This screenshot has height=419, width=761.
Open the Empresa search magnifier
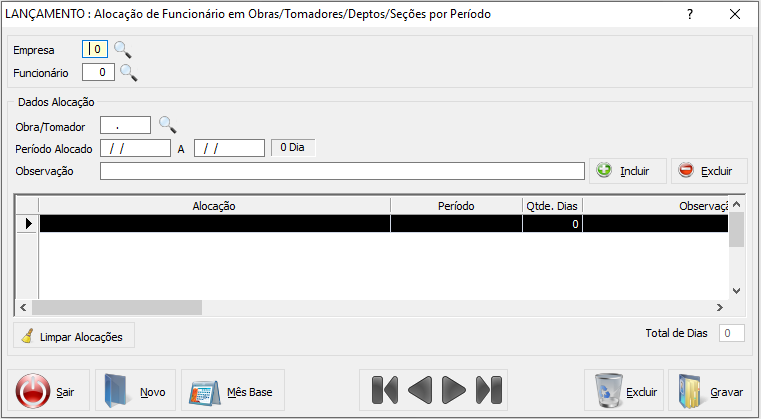click(122, 50)
